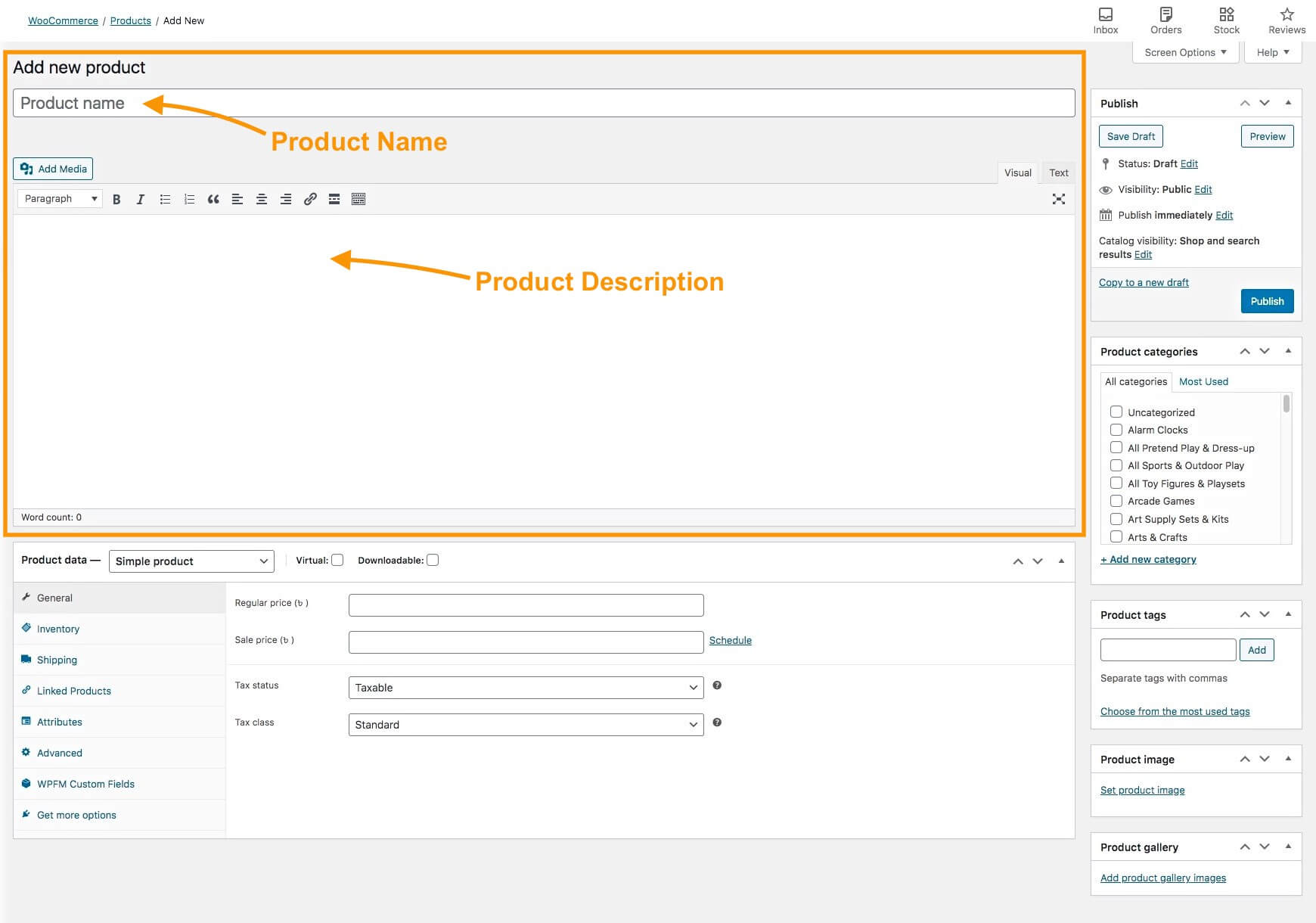Viewport: 1316px width, 923px height.
Task: Apply italic formatting in the editor toolbar
Action: (140, 199)
